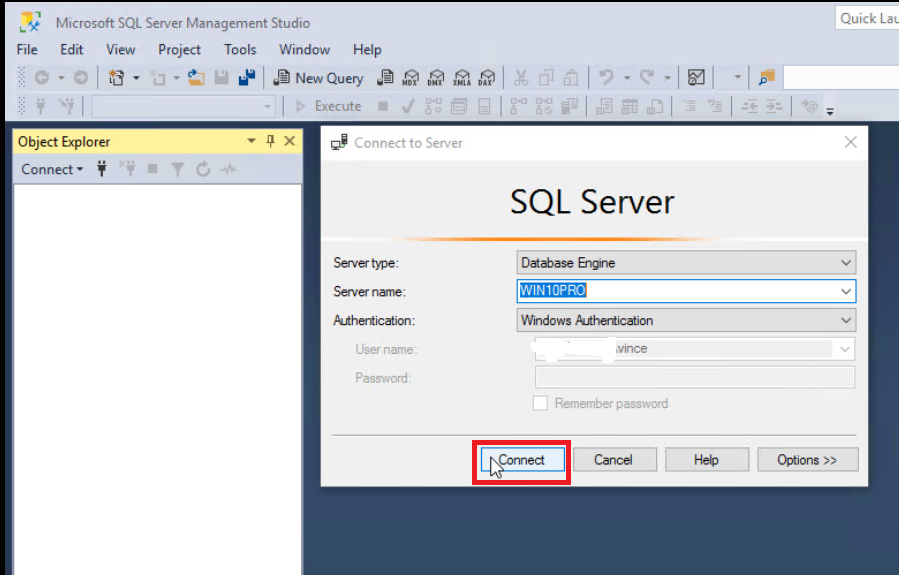Open the File menu

27,50
